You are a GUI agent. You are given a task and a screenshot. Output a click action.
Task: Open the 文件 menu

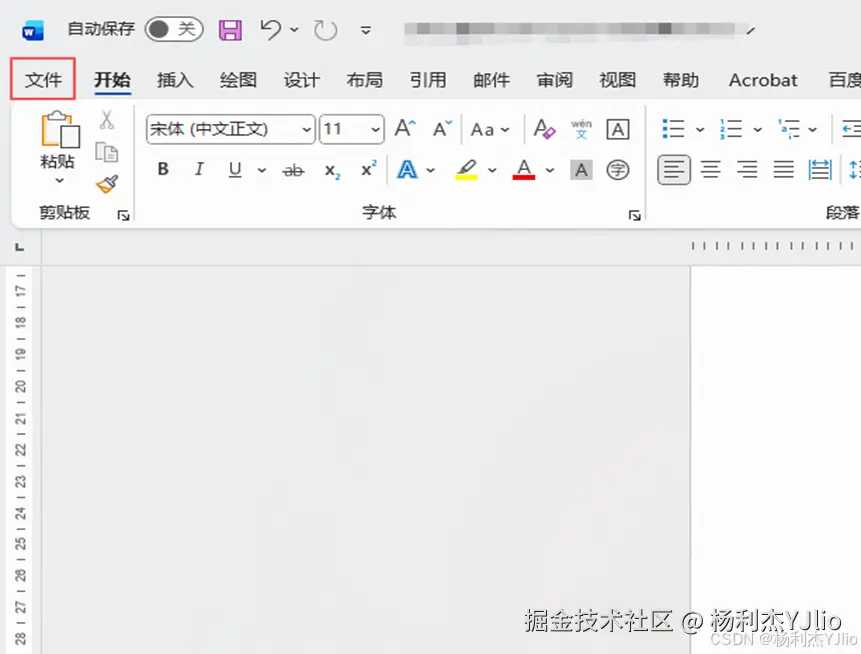[x=42, y=80]
